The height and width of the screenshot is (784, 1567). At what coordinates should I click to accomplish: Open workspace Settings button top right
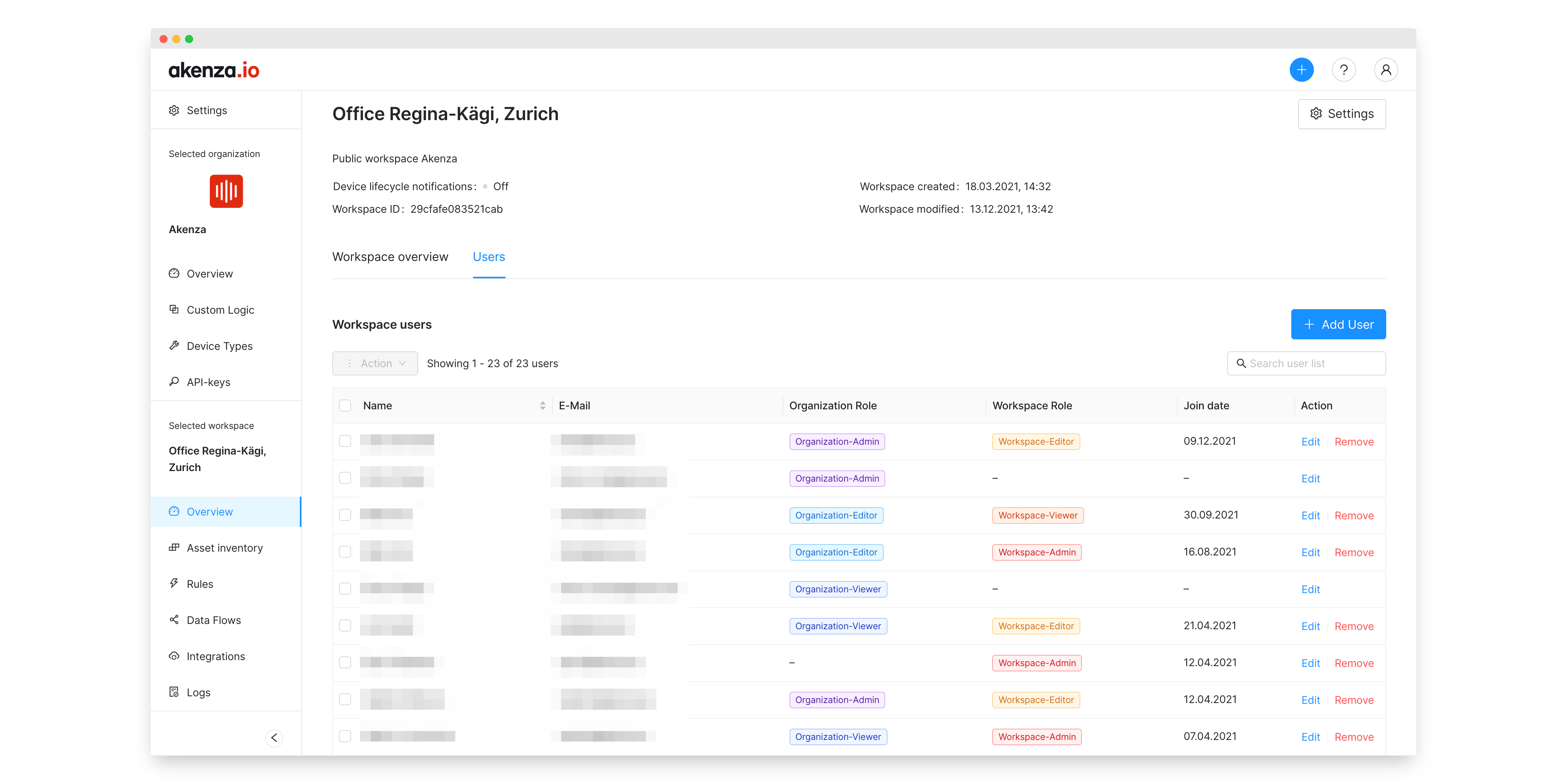[1342, 114]
